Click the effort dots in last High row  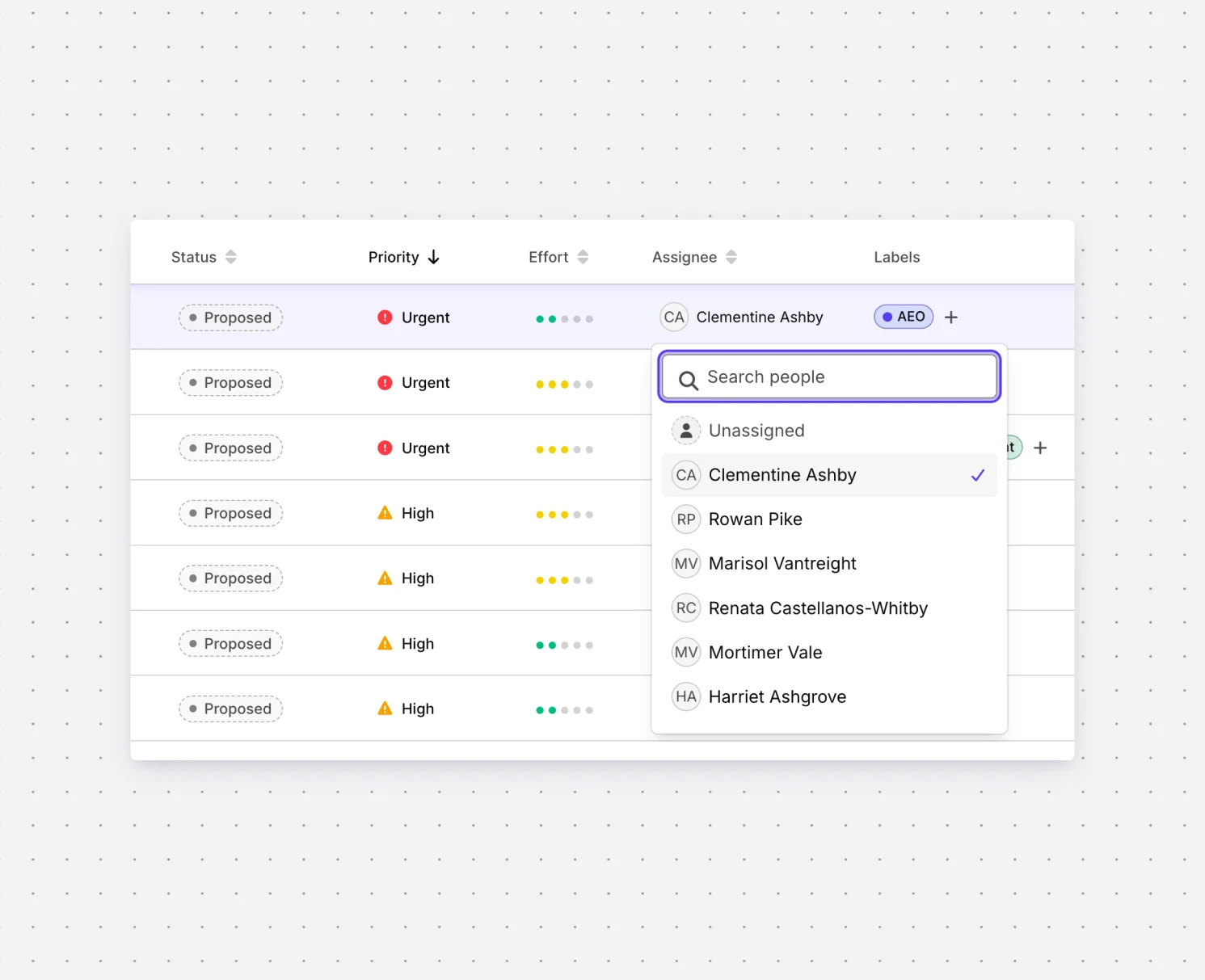(x=564, y=710)
